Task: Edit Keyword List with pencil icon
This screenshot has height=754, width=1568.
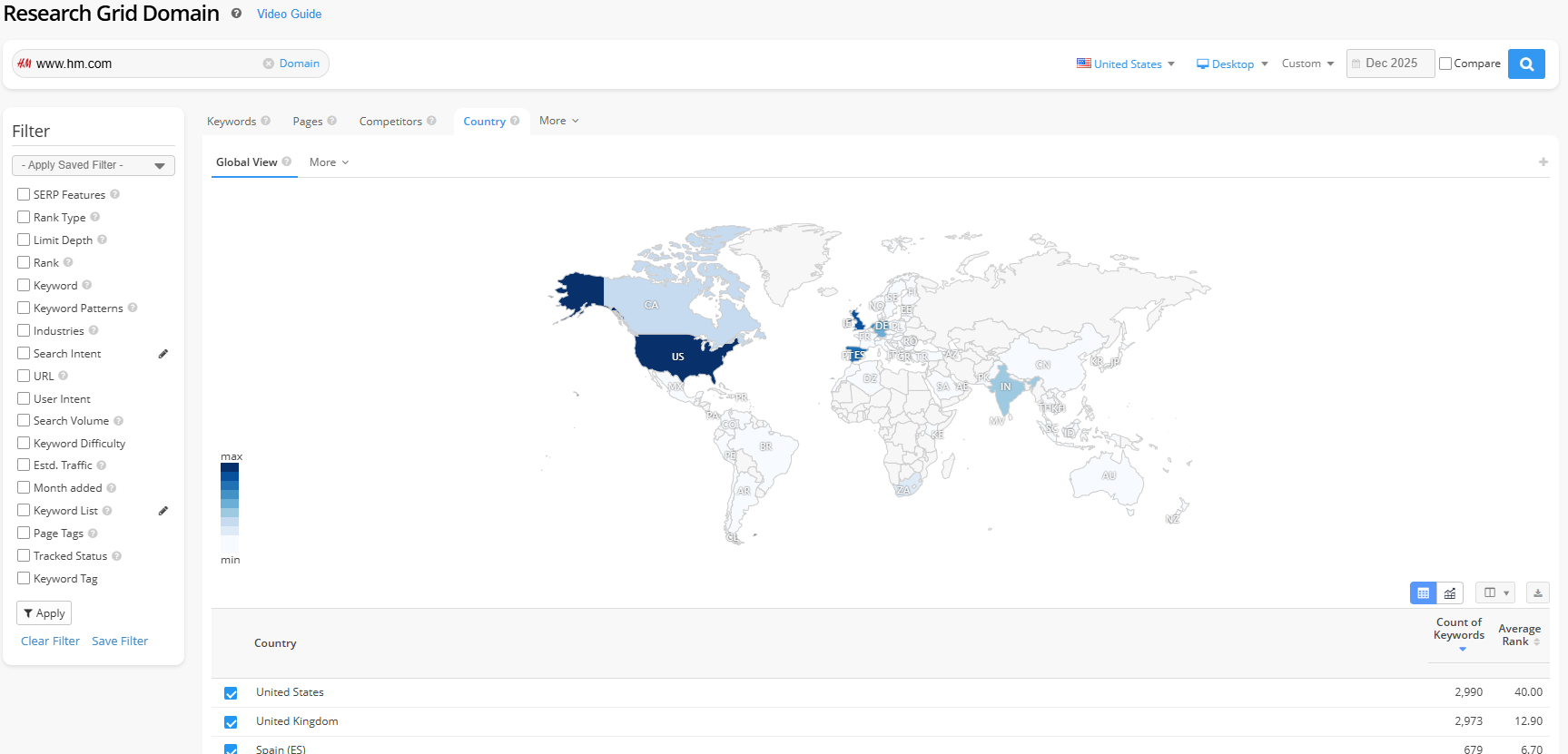Action: click(163, 511)
